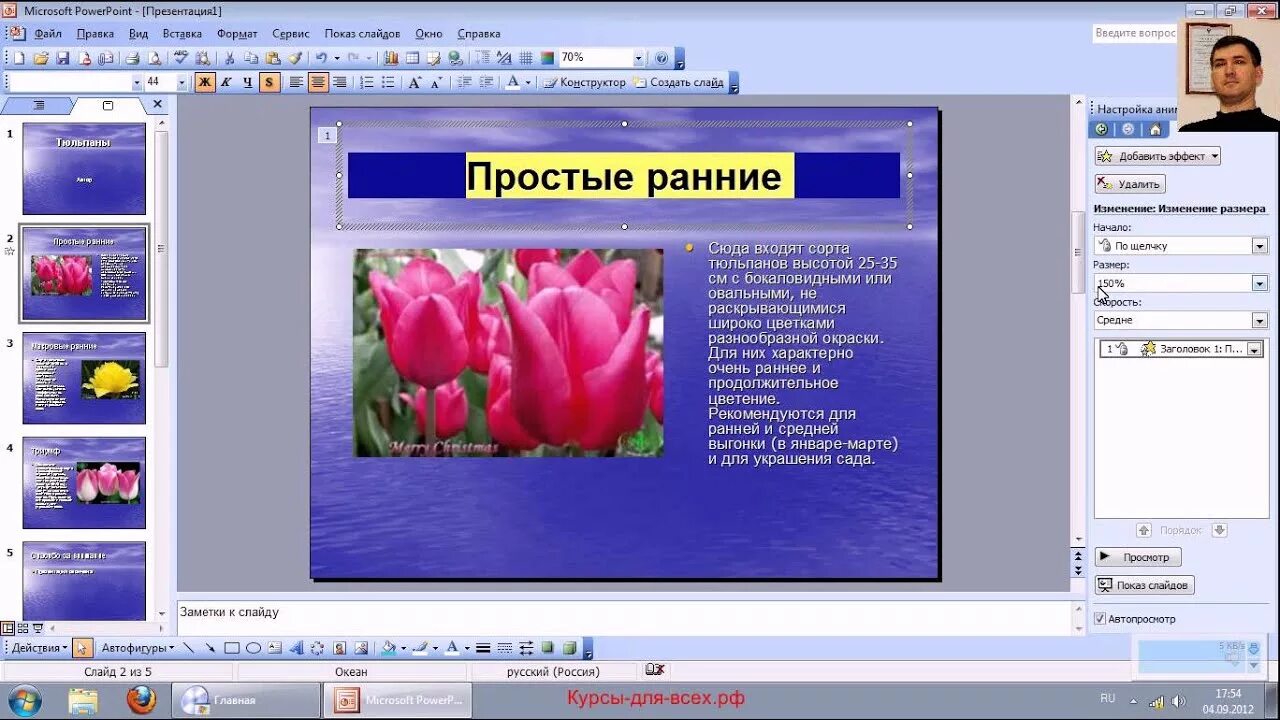Click the Open file folder icon
1280x720 pixels.
pos(41,58)
